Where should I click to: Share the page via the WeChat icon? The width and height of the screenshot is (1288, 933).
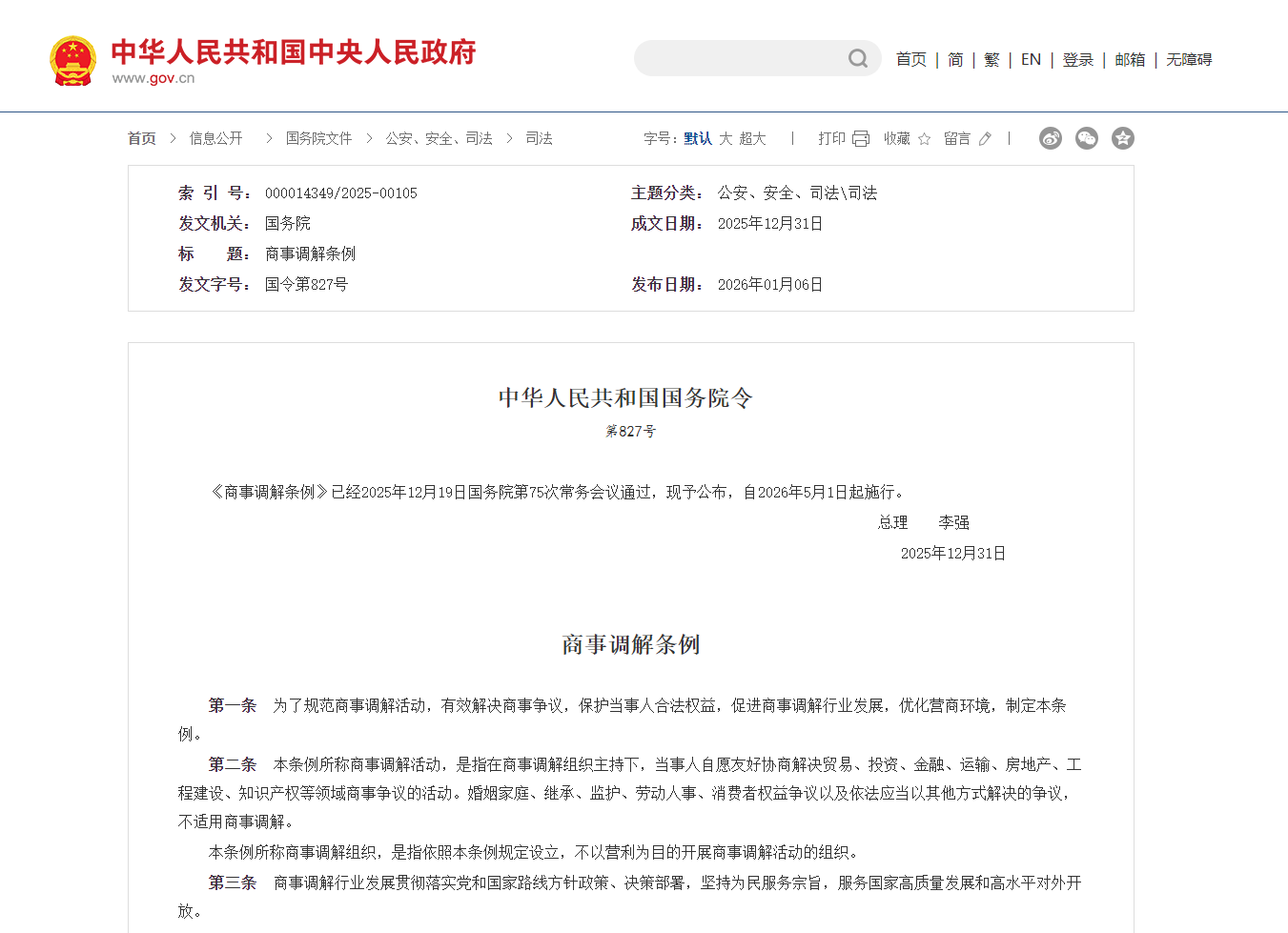(1086, 138)
